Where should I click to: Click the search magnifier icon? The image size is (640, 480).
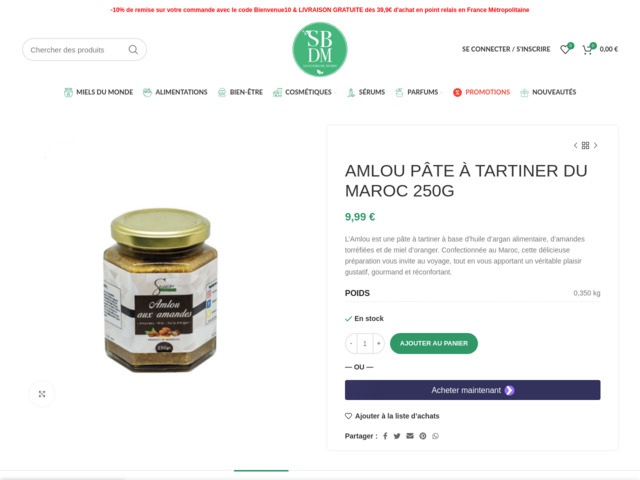pos(133,49)
